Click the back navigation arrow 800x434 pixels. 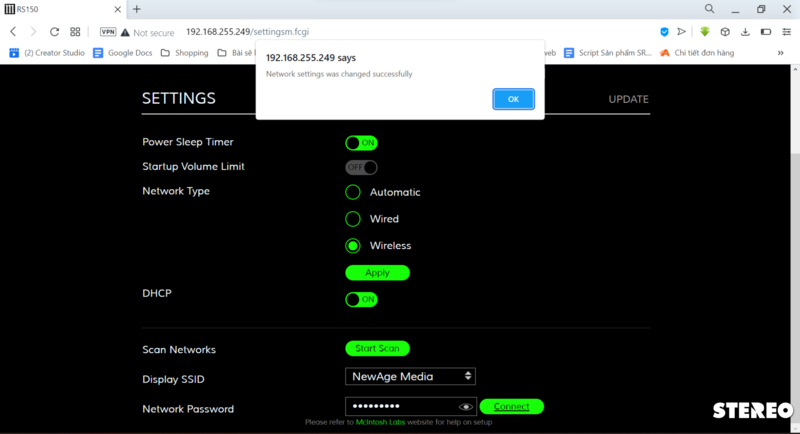pyautogui.click(x=13, y=32)
